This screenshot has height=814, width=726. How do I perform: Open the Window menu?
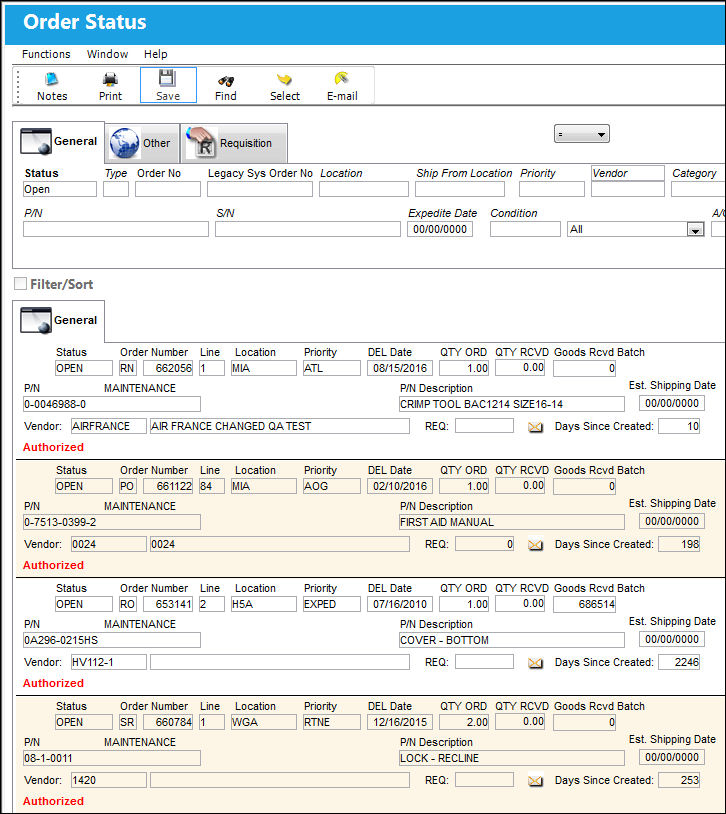coord(107,54)
